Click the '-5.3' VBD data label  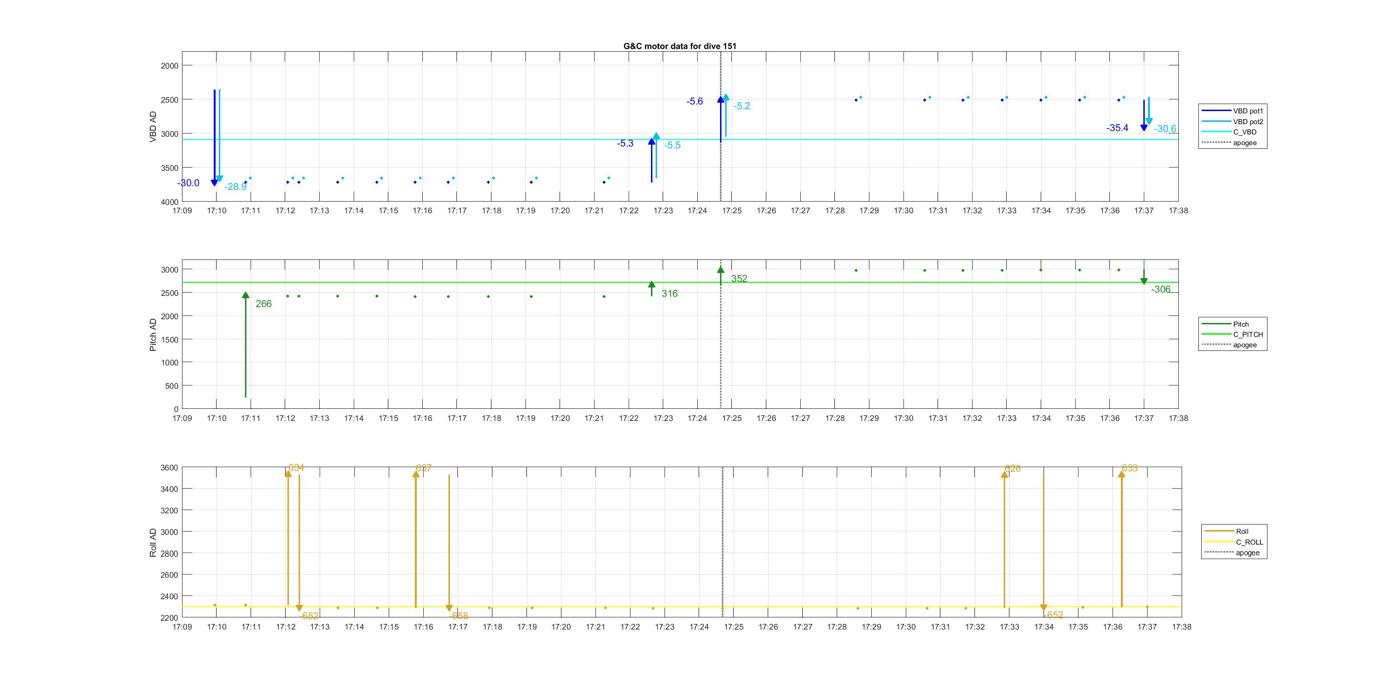(x=625, y=144)
